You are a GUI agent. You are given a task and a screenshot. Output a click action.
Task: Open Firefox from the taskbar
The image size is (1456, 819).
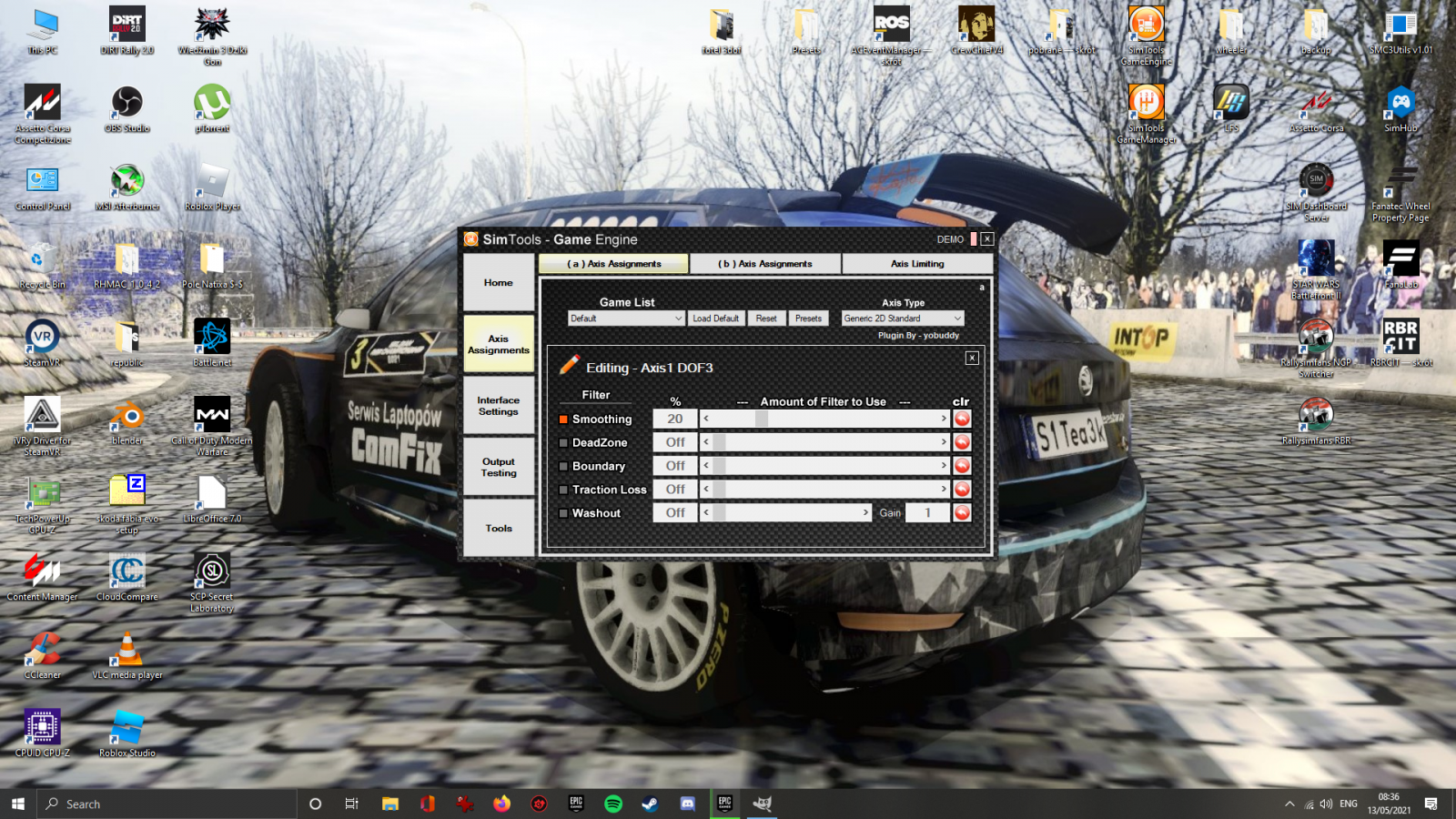(x=501, y=804)
